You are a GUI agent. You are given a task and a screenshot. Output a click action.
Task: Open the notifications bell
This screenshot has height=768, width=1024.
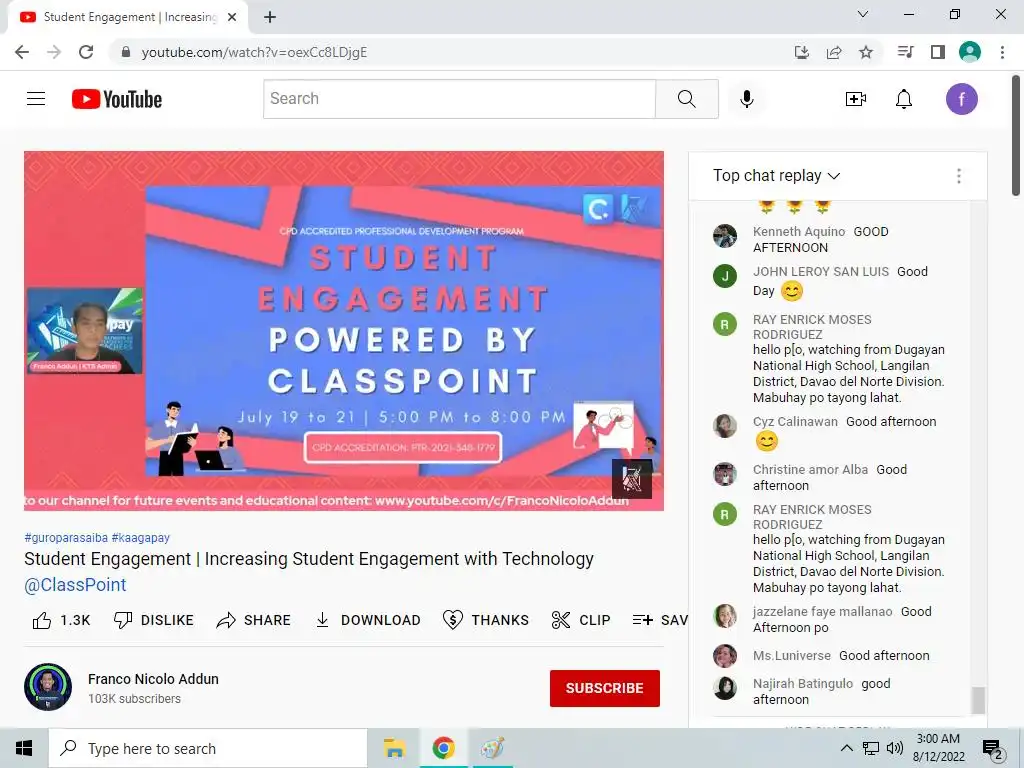[904, 99]
